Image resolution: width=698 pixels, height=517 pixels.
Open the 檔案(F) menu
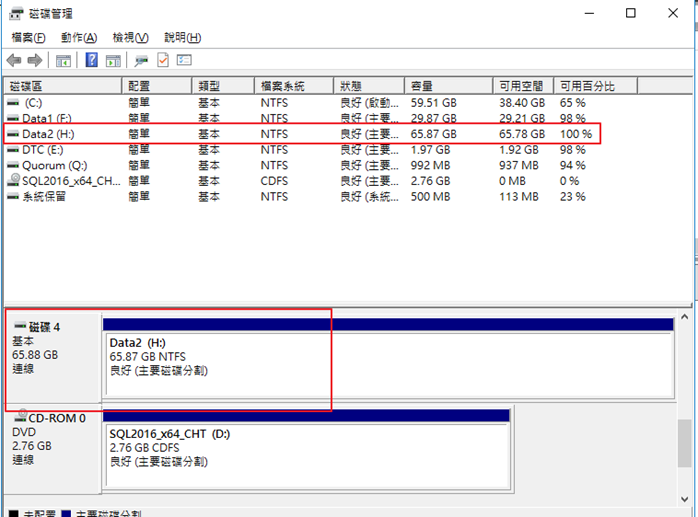click(28, 37)
